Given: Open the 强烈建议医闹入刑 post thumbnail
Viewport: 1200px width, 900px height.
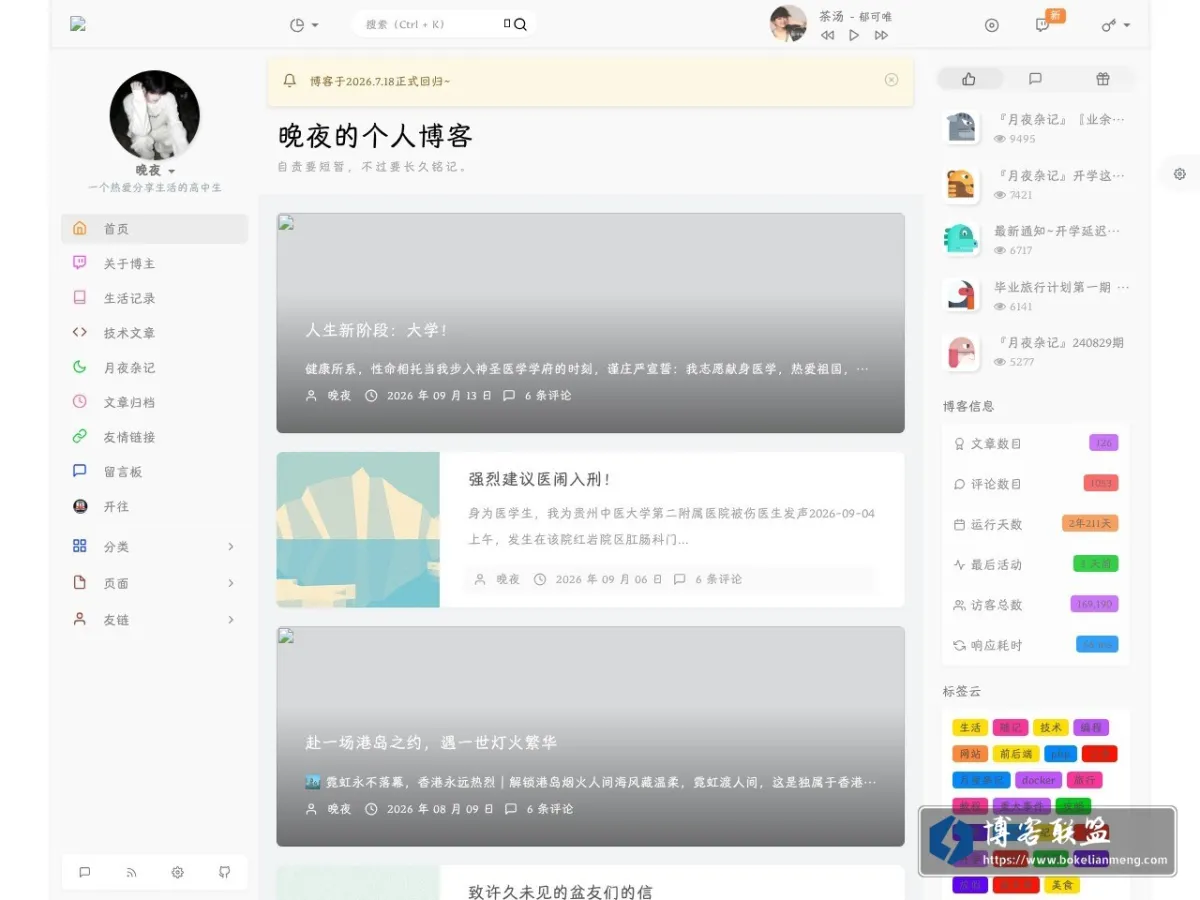Looking at the screenshot, I should [358, 530].
